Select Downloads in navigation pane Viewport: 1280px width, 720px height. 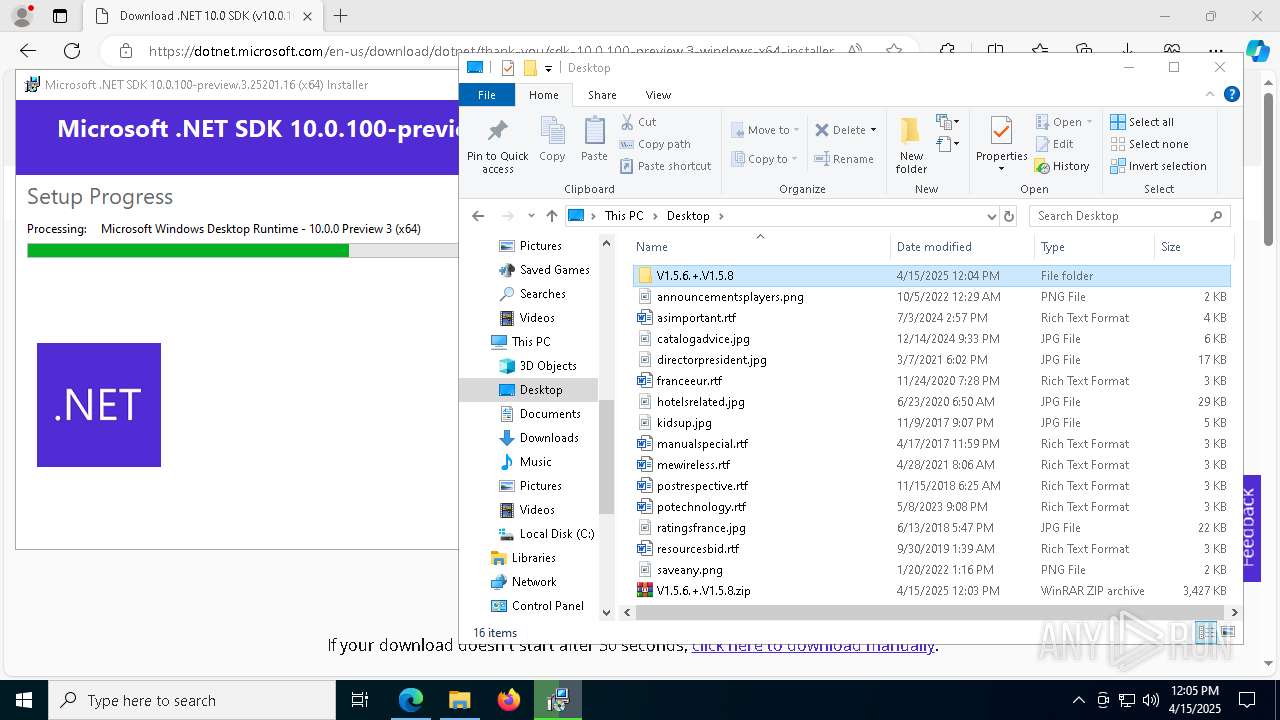coord(548,437)
